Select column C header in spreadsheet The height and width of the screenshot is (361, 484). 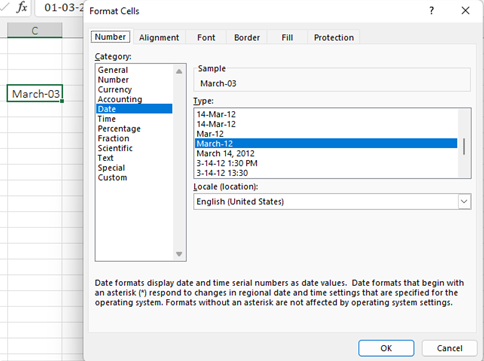(35, 31)
